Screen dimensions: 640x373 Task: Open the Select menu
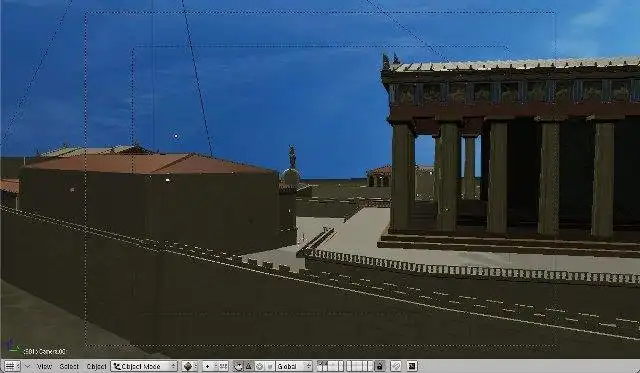(x=69, y=366)
